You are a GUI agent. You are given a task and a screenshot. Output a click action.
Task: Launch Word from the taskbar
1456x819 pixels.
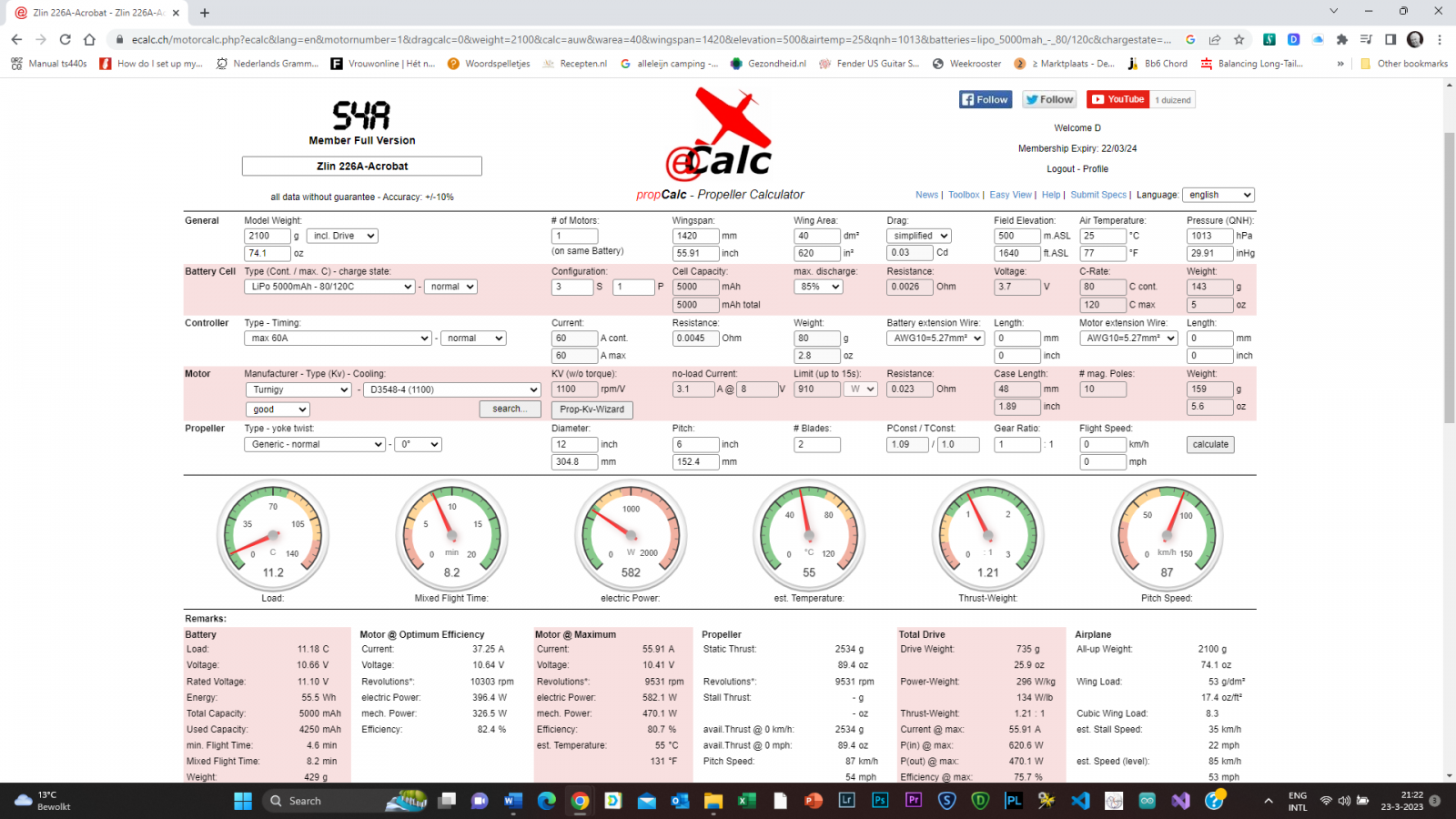(x=512, y=801)
